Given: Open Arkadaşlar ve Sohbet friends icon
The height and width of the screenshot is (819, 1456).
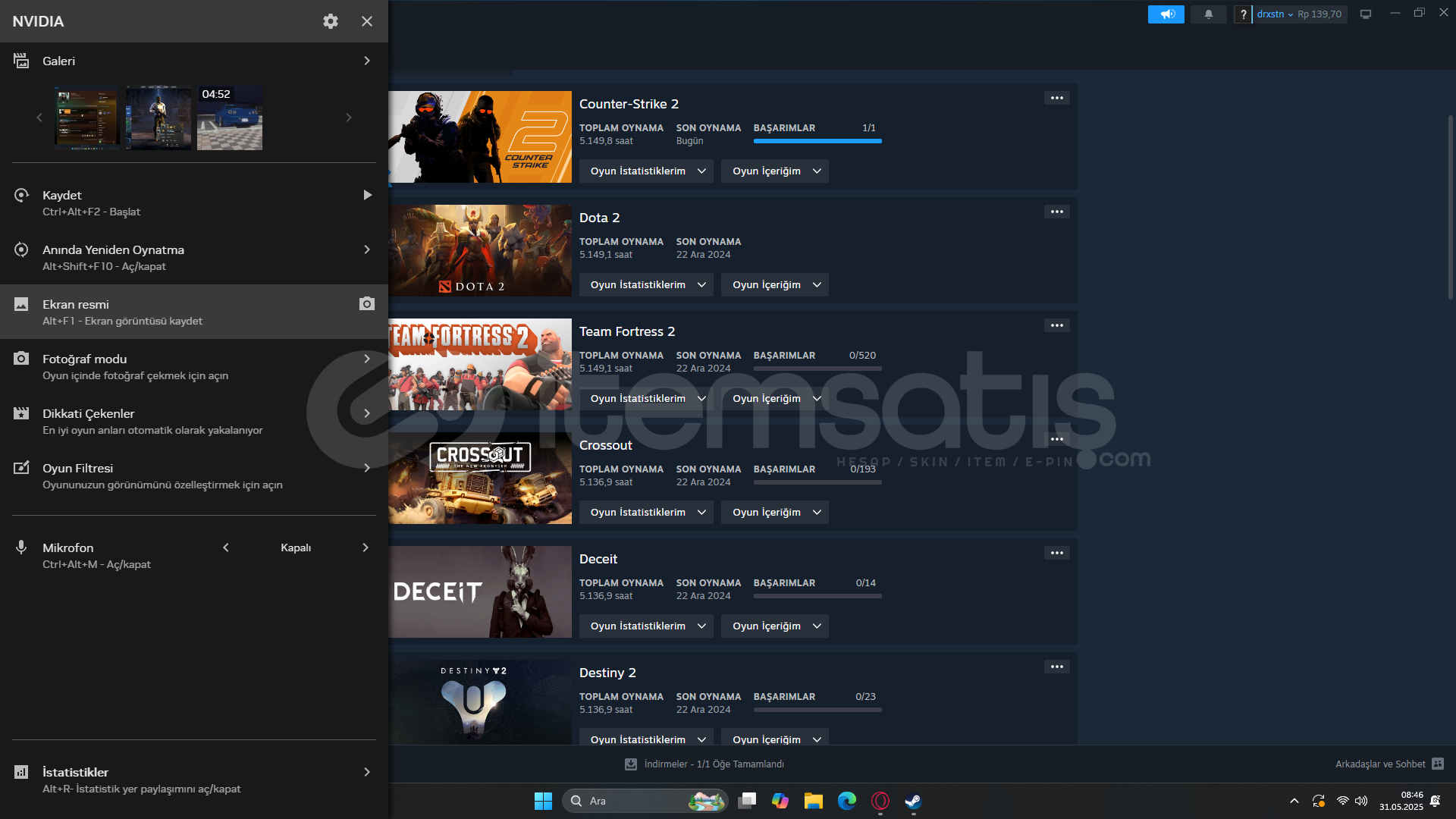Looking at the screenshot, I should pyautogui.click(x=1438, y=764).
